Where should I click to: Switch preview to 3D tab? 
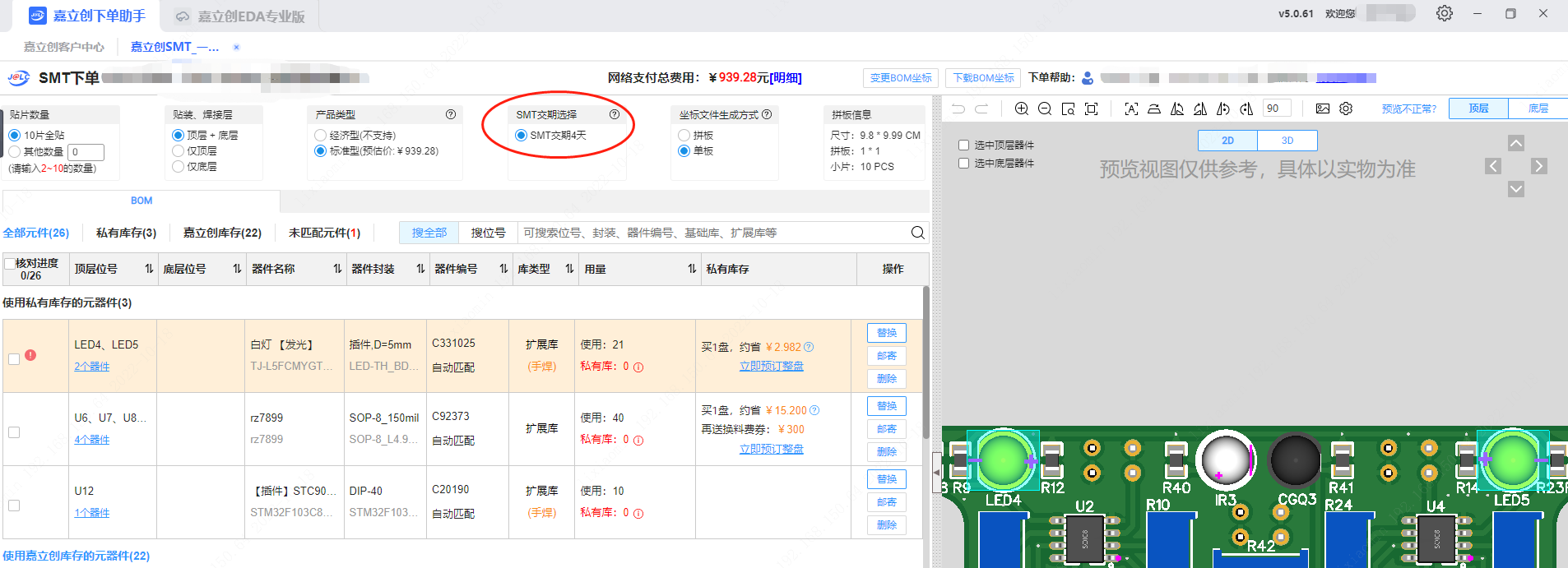tap(1287, 141)
